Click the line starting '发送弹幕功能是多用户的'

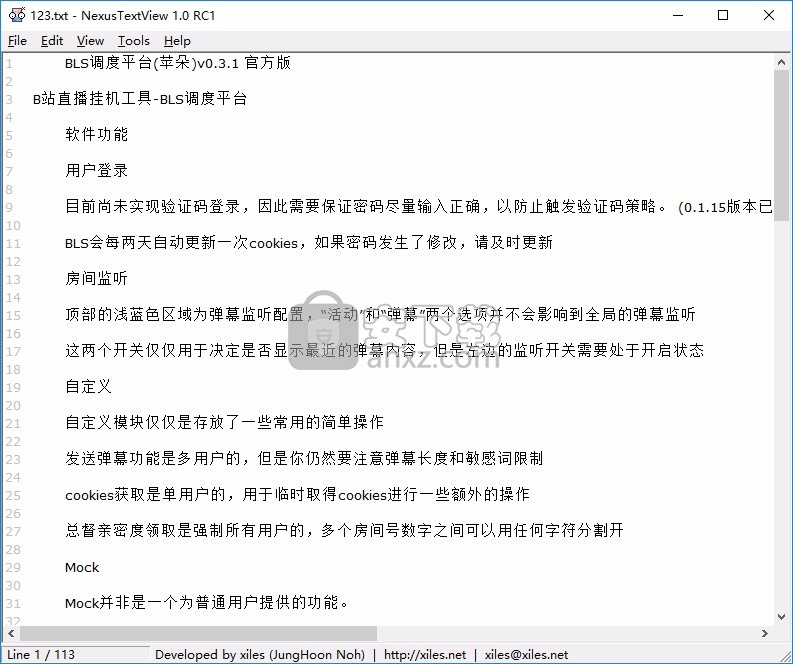point(304,458)
